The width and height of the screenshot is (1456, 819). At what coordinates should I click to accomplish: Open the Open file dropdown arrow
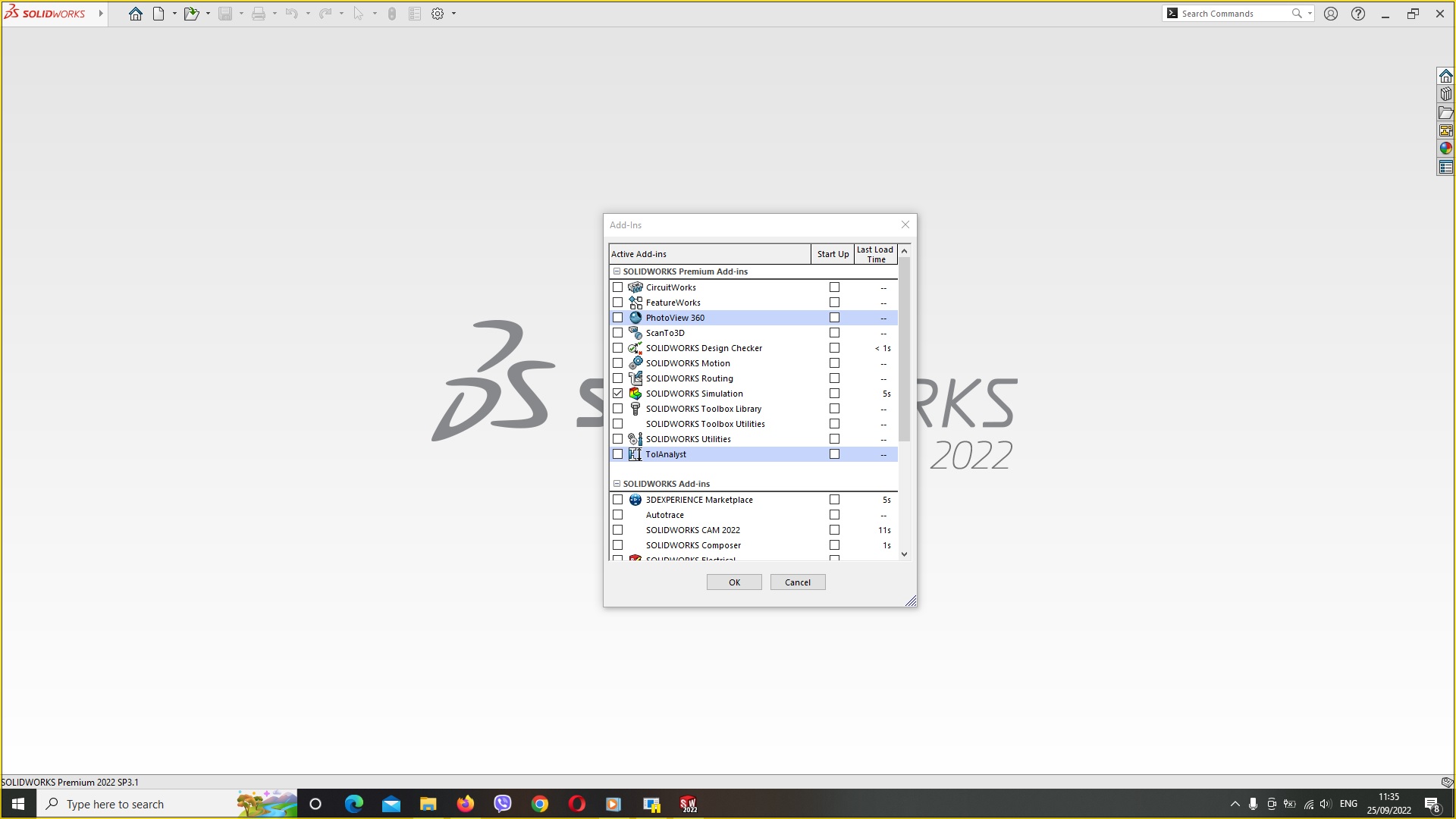pyautogui.click(x=208, y=14)
